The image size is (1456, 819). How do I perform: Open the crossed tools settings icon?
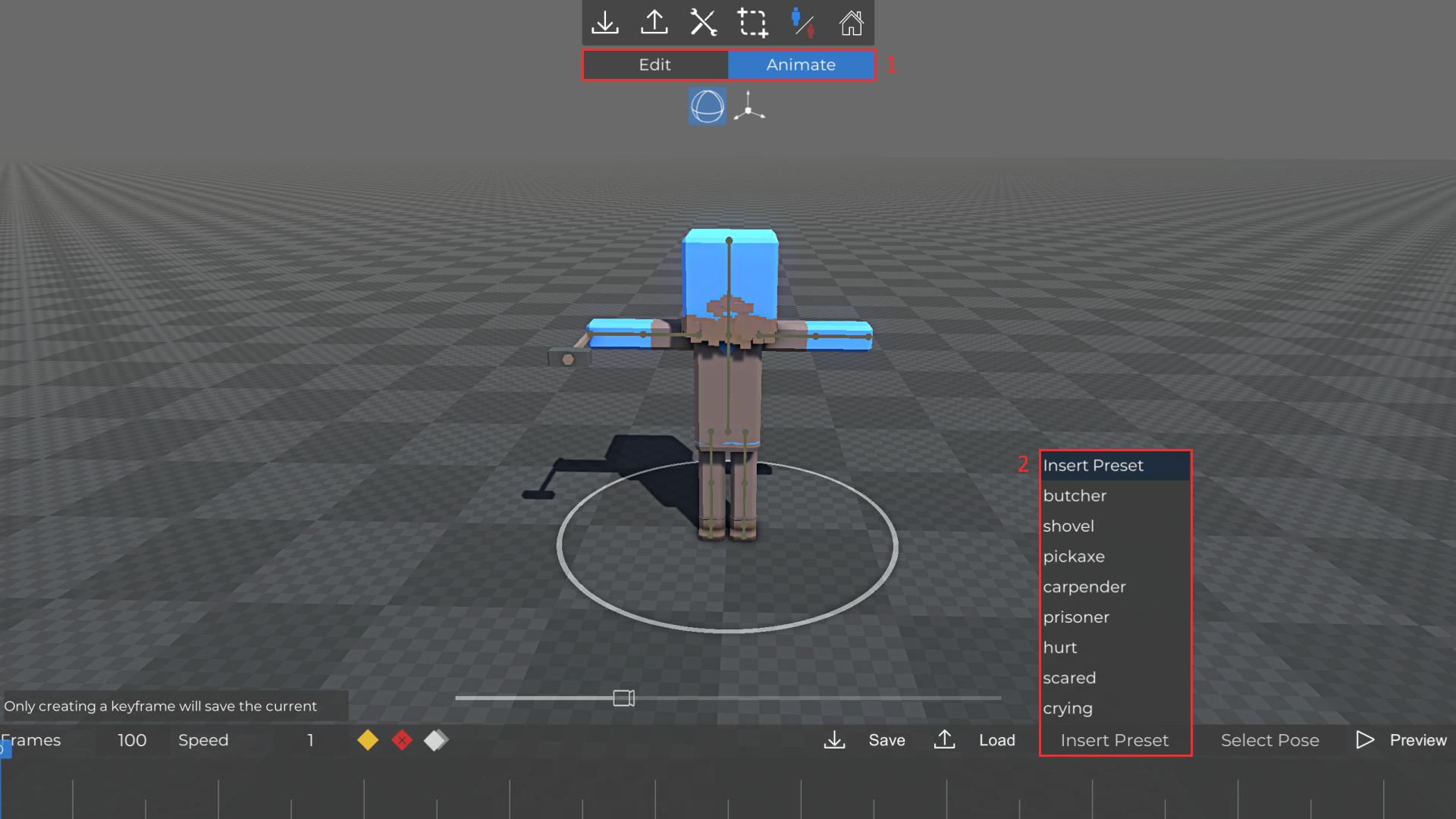pyautogui.click(x=703, y=23)
